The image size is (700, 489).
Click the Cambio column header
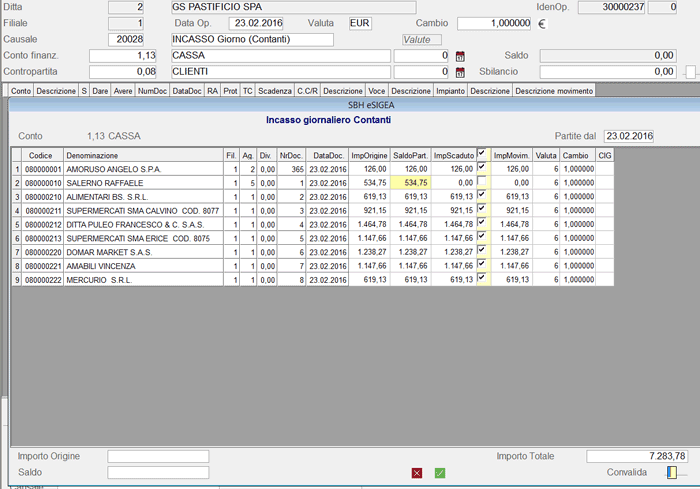click(578, 155)
